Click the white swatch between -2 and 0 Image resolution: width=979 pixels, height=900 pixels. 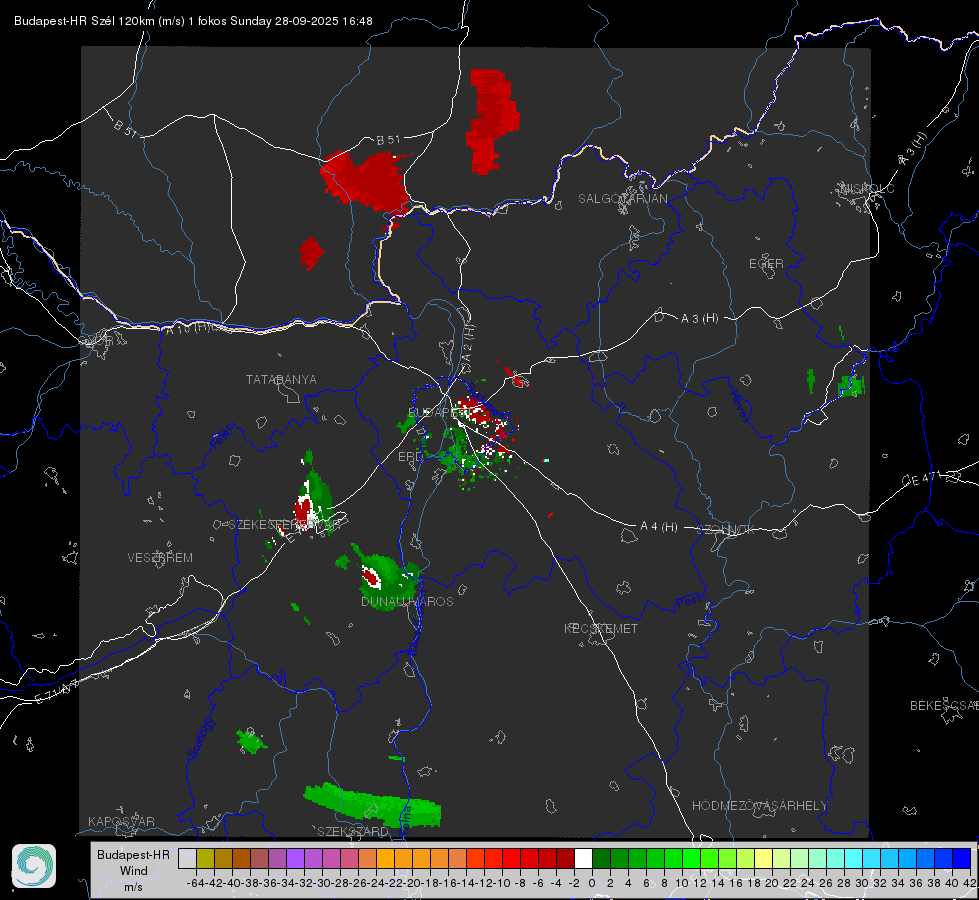click(x=583, y=858)
